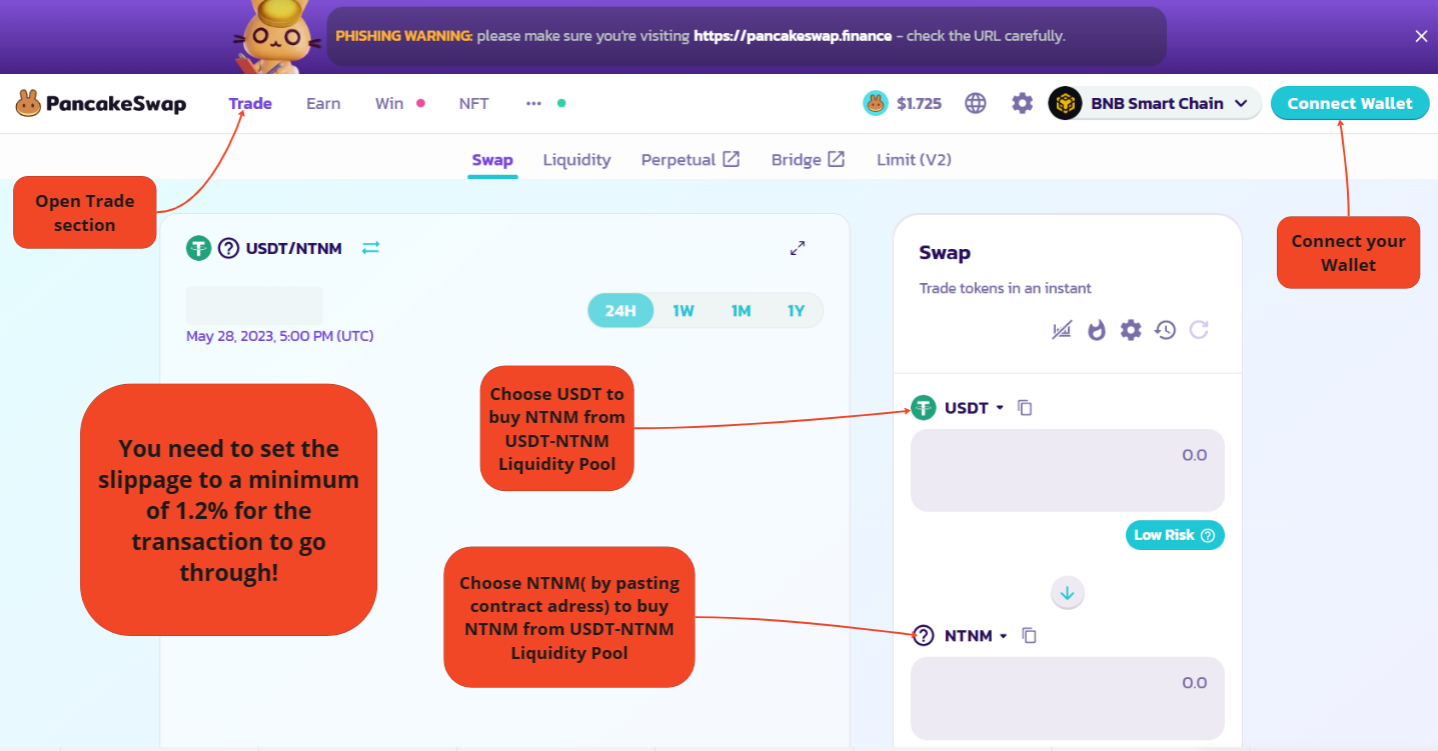Select the 24H chart timeframe
The image size is (1438, 751).
pyautogui.click(x=620, y=311)
